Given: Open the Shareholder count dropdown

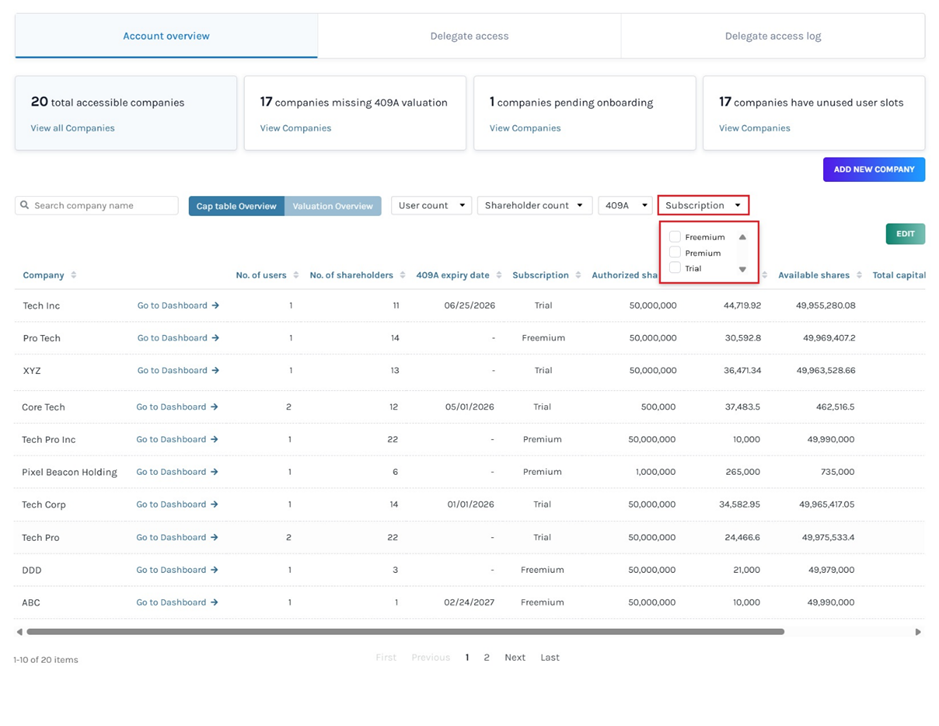Looking at the screenshot, I should (x=534, y=206).
